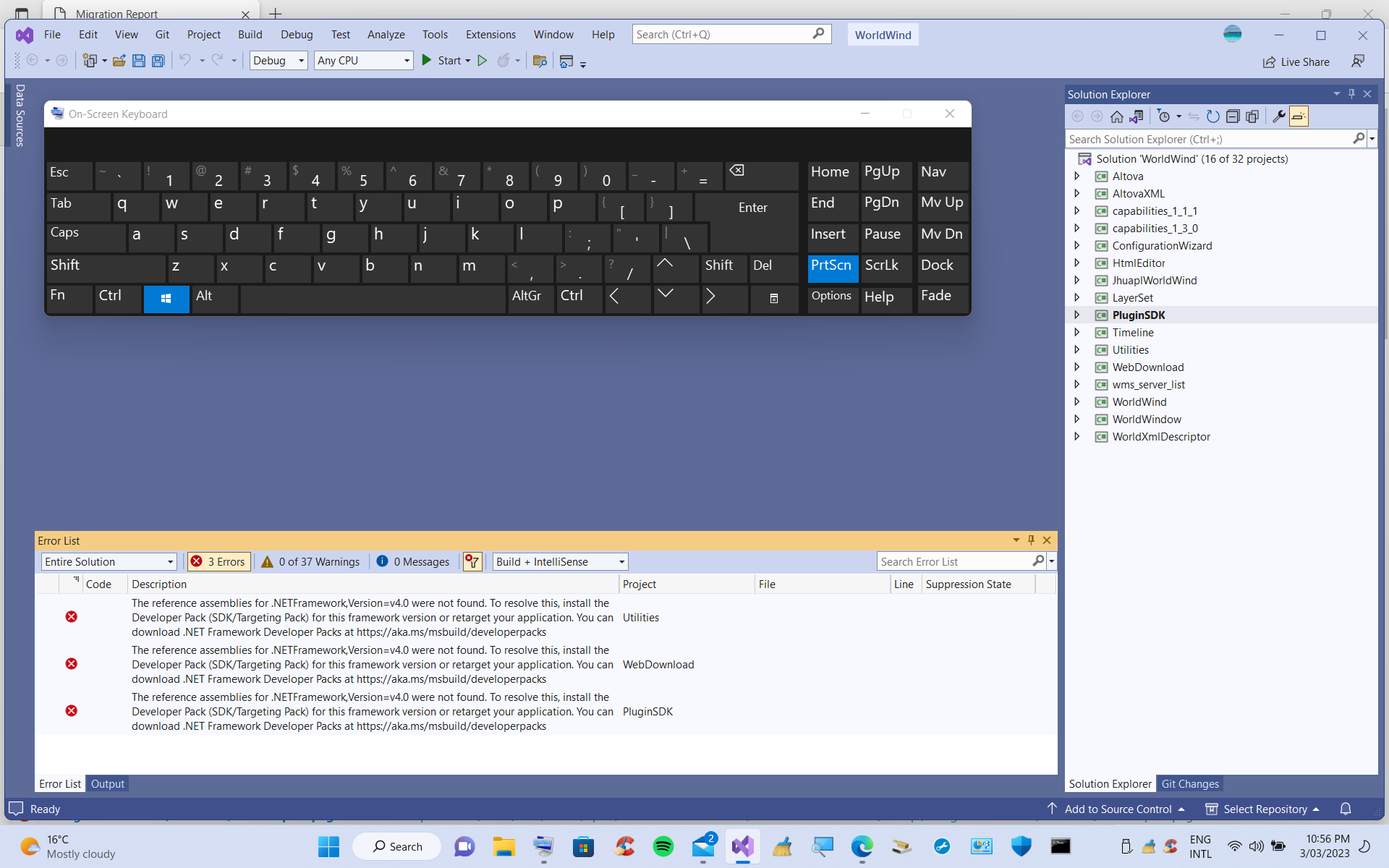Toggle the Fn key on On-Screen Keyboard
Screen dimensions: 1389x868
tap(69, 299)
